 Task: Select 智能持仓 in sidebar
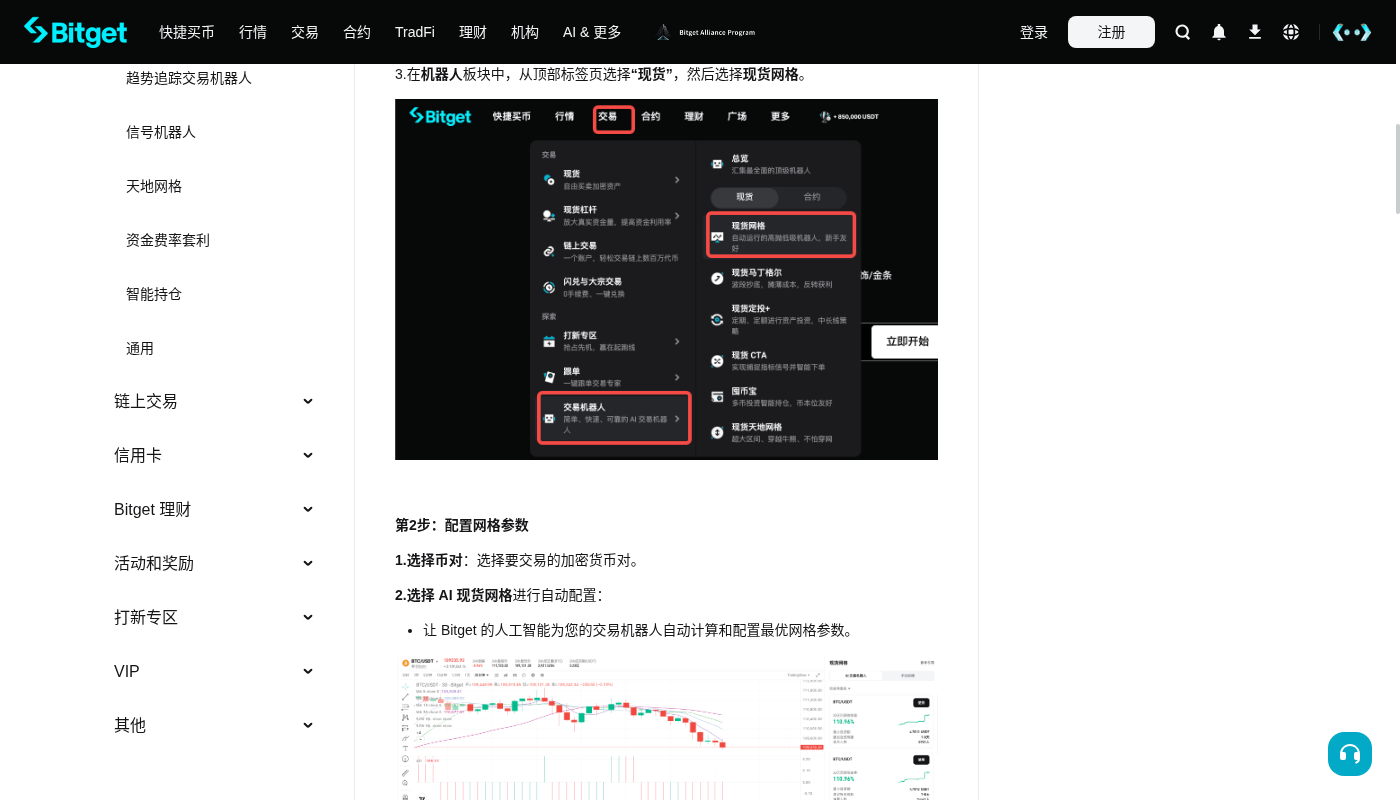point(154,294)
